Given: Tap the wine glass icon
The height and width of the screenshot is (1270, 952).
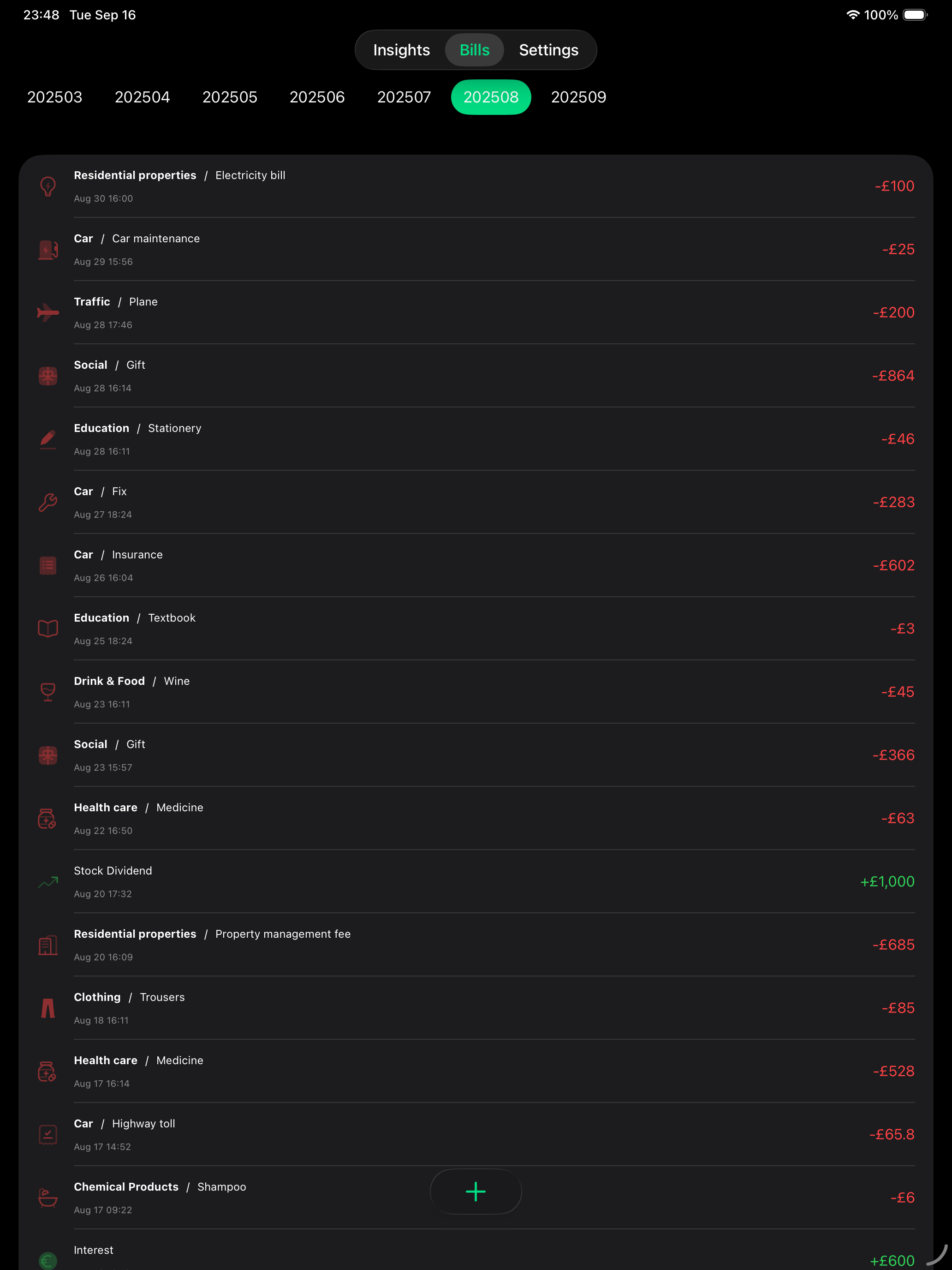Looking at the screenshot, I should [x=48, y=692].
